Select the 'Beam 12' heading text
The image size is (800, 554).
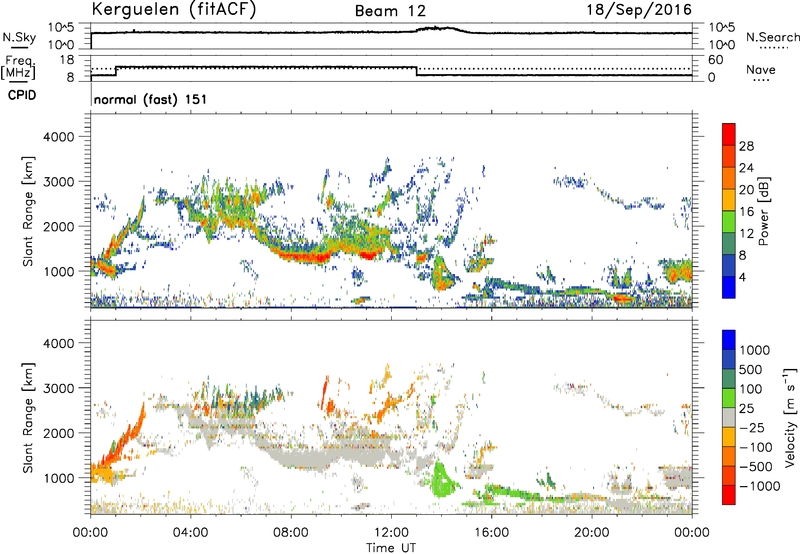click(390, 11)
